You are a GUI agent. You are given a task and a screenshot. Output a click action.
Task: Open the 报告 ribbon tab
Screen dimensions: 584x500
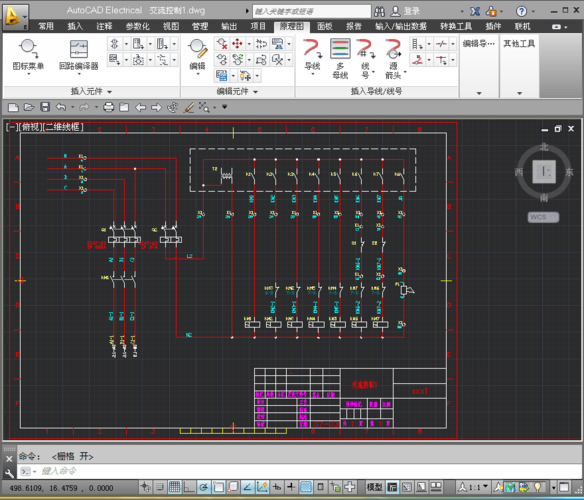353,26
